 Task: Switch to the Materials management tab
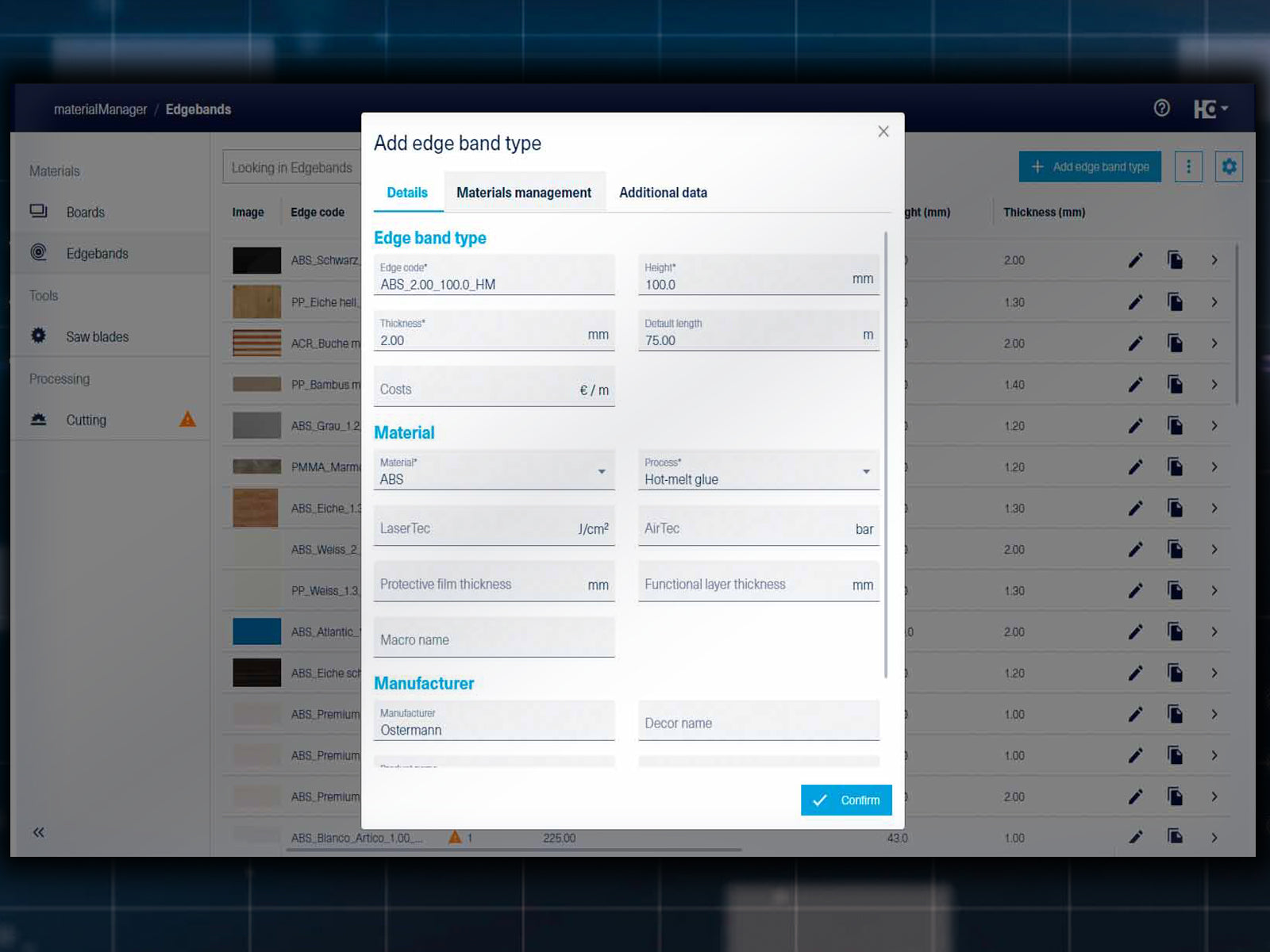(524, 193)
